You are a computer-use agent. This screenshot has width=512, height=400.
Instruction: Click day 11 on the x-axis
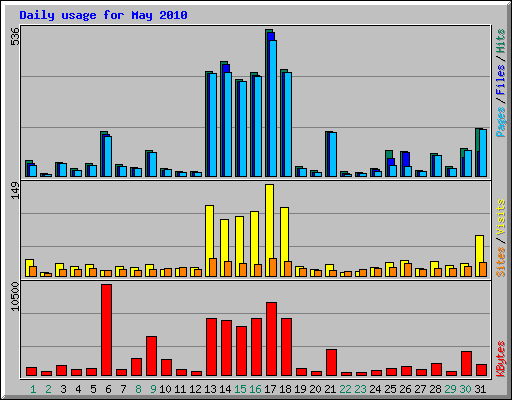[x=180, y=389]
